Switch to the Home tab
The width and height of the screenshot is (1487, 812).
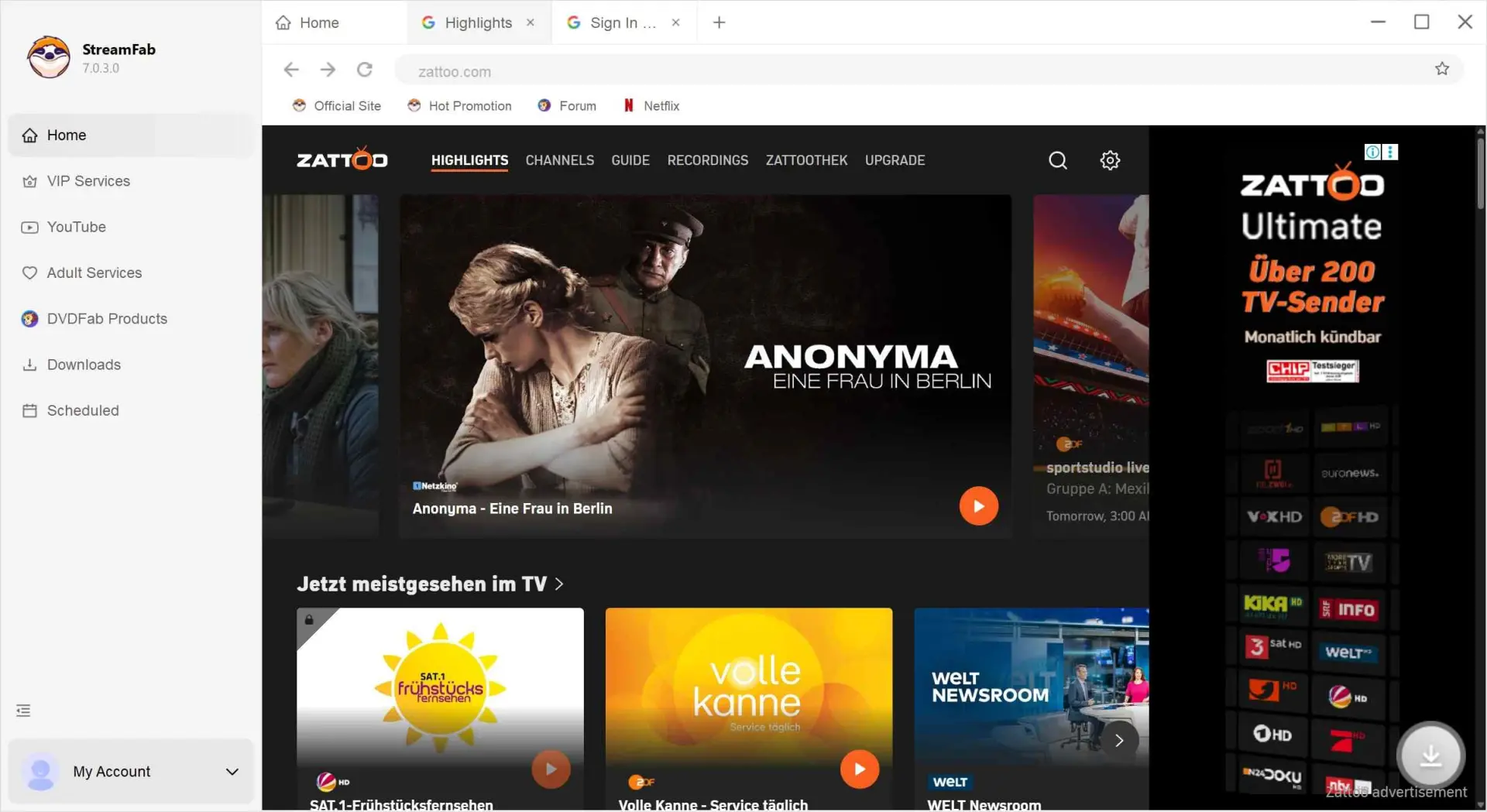pyautogui.click(x=333, y=22)
